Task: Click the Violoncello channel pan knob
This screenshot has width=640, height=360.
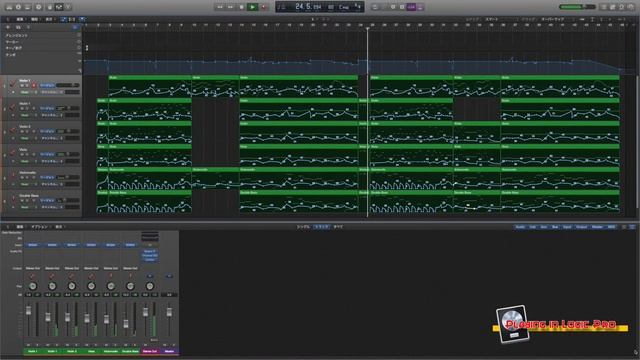Action: click(x=111, y=286)
